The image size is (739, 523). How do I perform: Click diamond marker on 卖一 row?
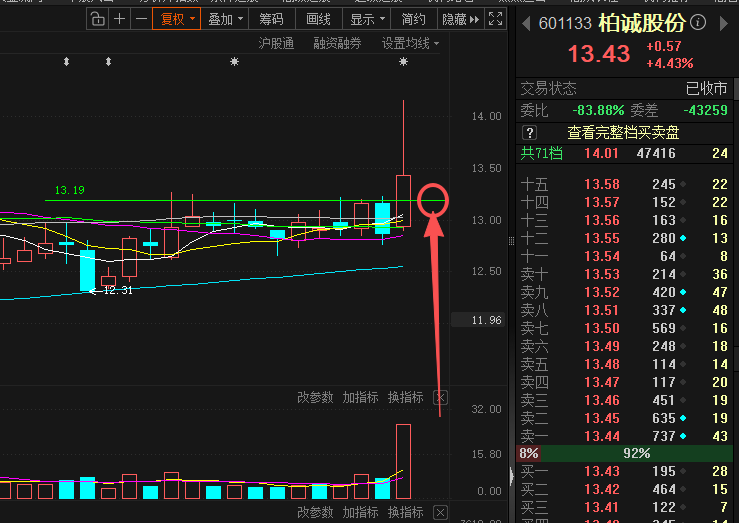[683, 437]
